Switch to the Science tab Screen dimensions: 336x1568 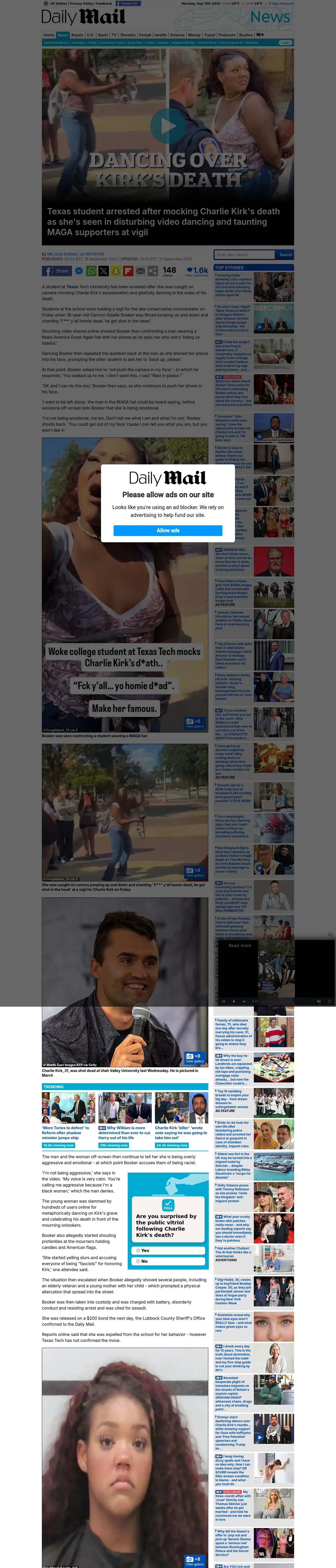click(x=177, y=35)
